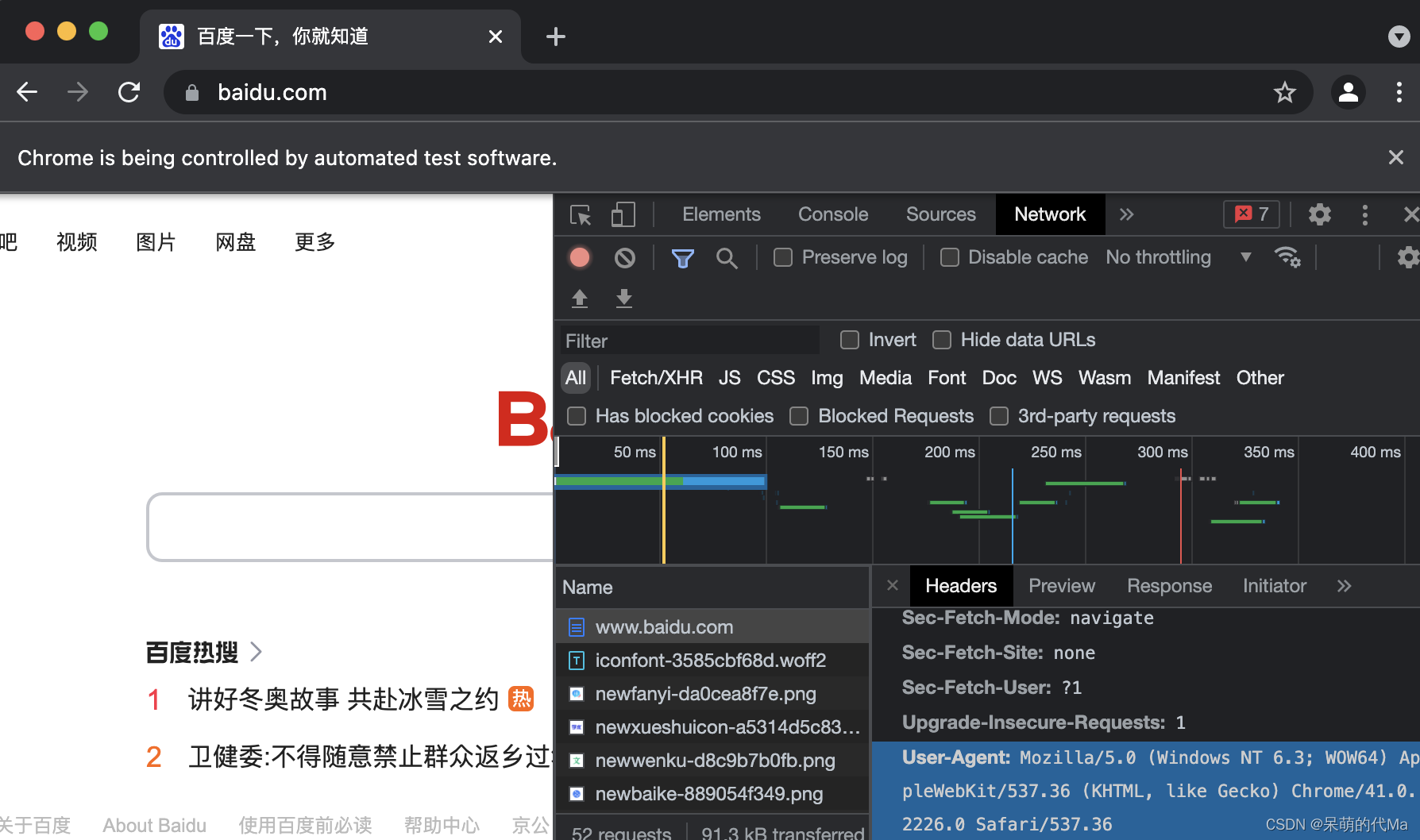Open the Preview tab
The height and width of the screenshot is (840, 1420).
click(x=1062, y=586)
